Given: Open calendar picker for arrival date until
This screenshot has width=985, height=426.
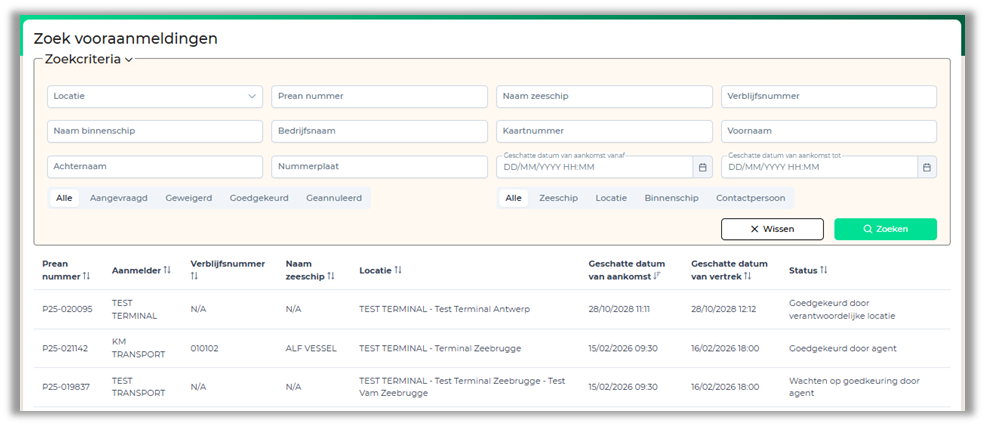Looking at the screenshot, I should click(927, 167).
